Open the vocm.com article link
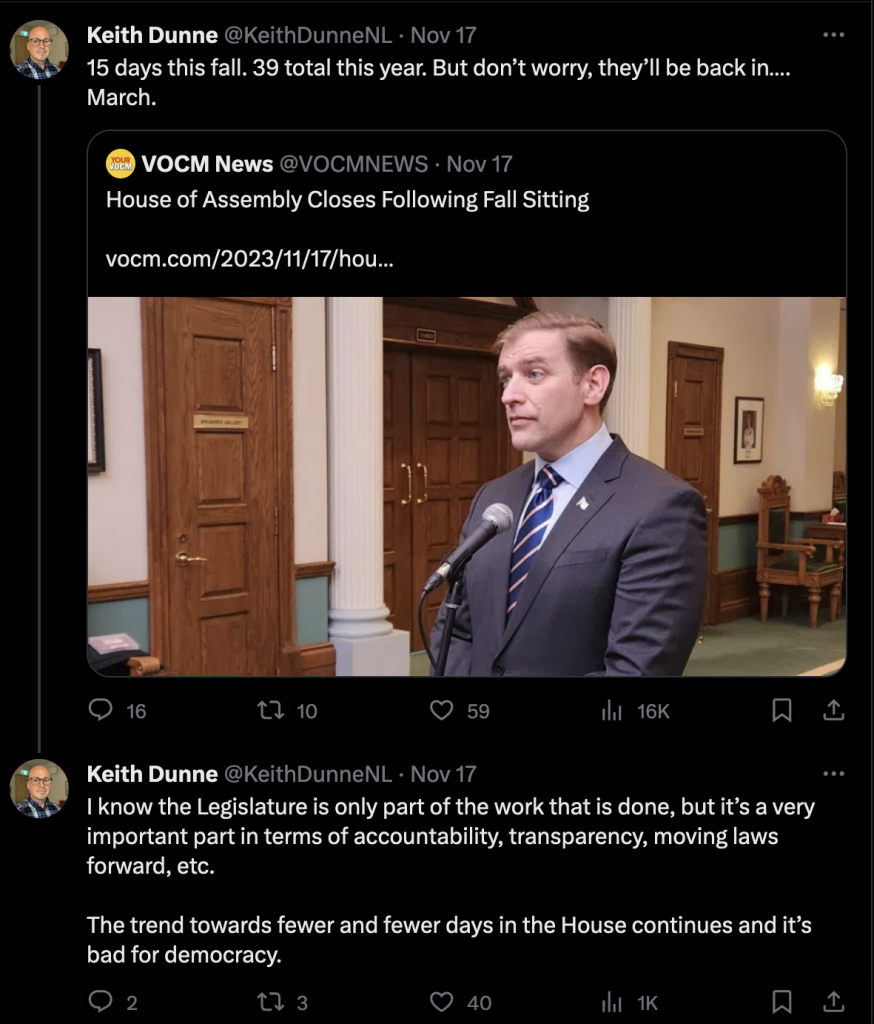This screenshot has height=1024, width=874. click(x=251, y=259)
